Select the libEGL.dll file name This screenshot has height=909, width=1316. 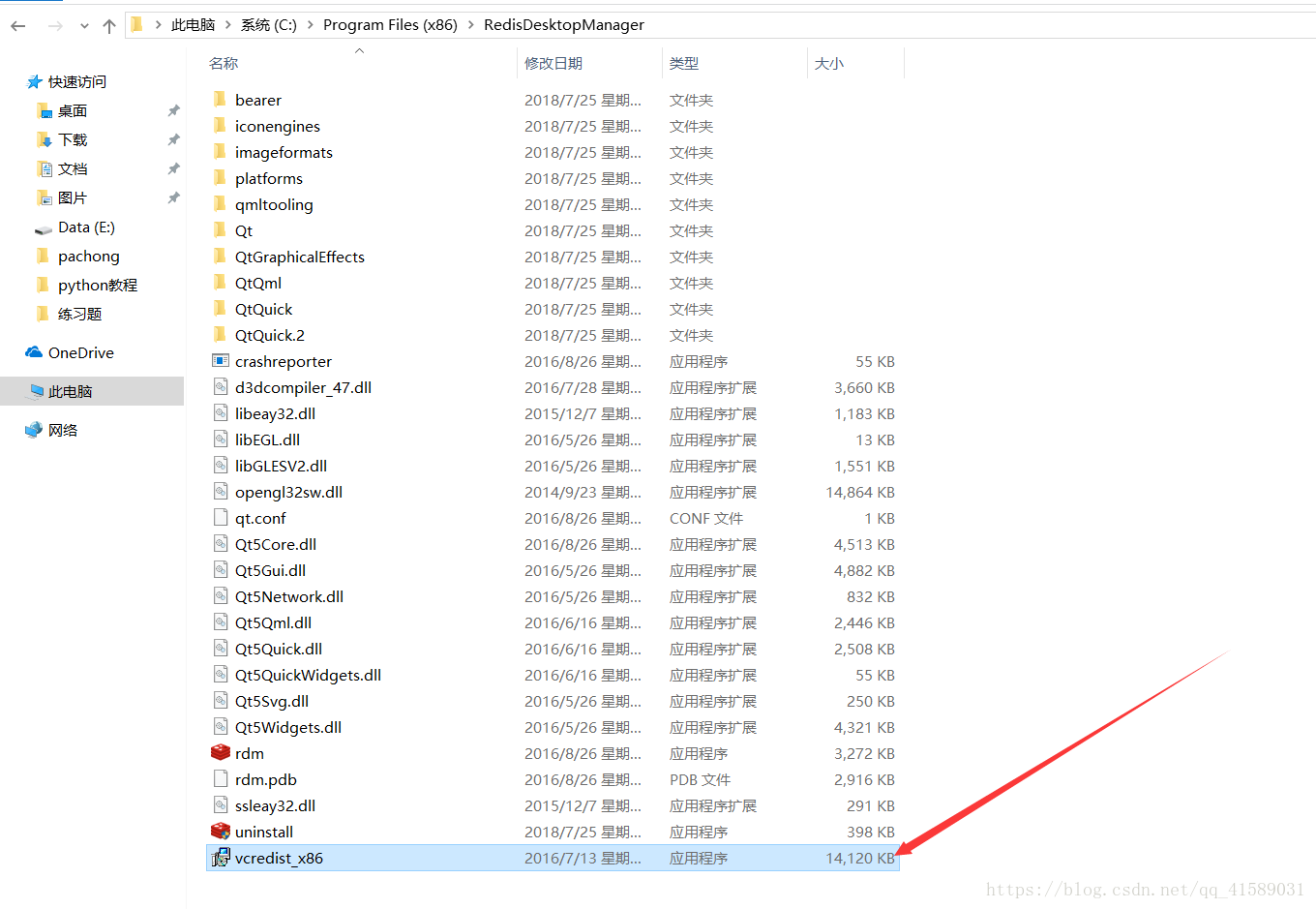tap(267, 439)
